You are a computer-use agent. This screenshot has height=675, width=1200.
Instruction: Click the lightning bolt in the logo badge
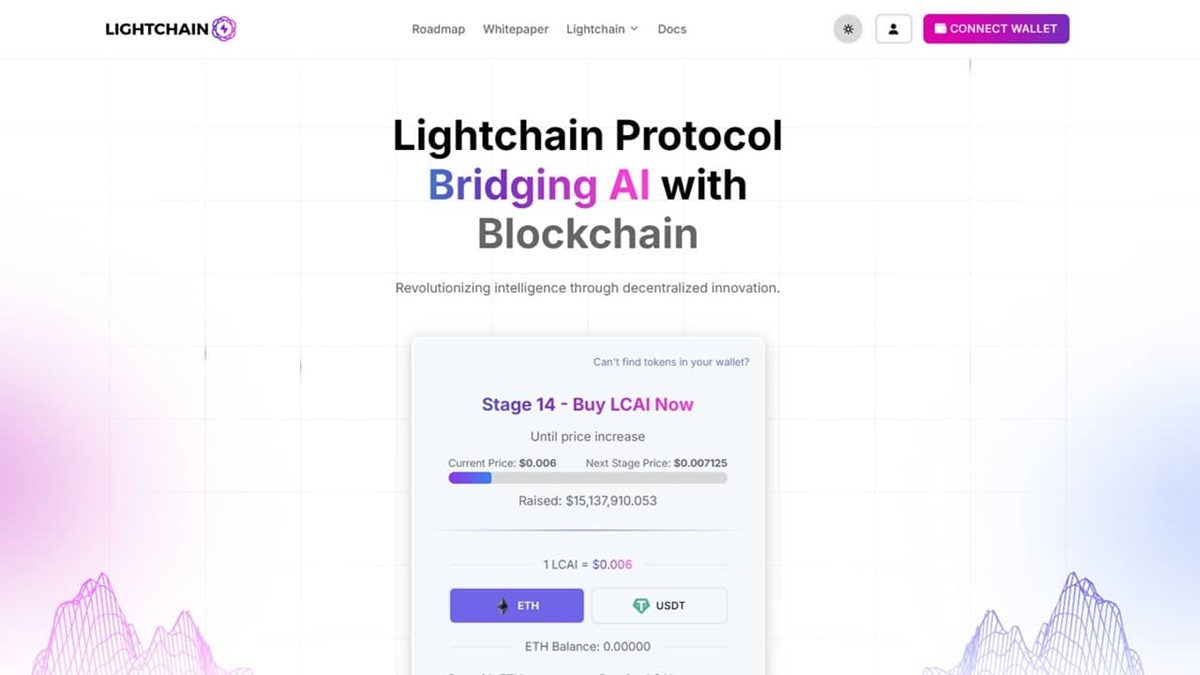click(x=222, y=28)
